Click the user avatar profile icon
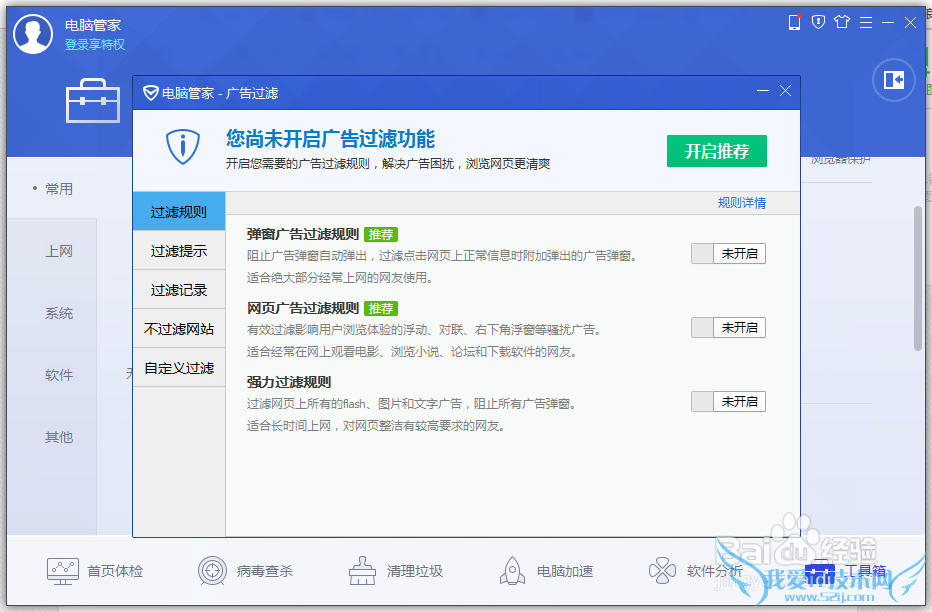The width and height of the screenshot is (932, 612). [x=33, y=34]
